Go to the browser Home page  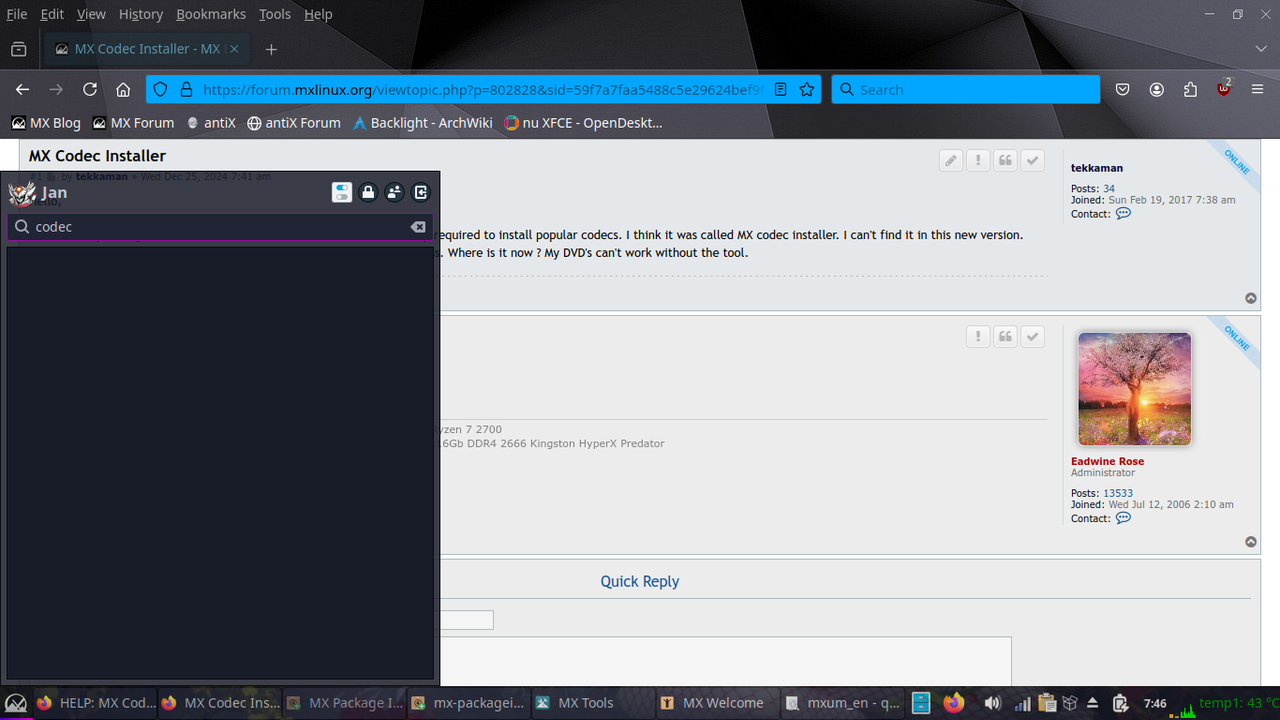123,89
